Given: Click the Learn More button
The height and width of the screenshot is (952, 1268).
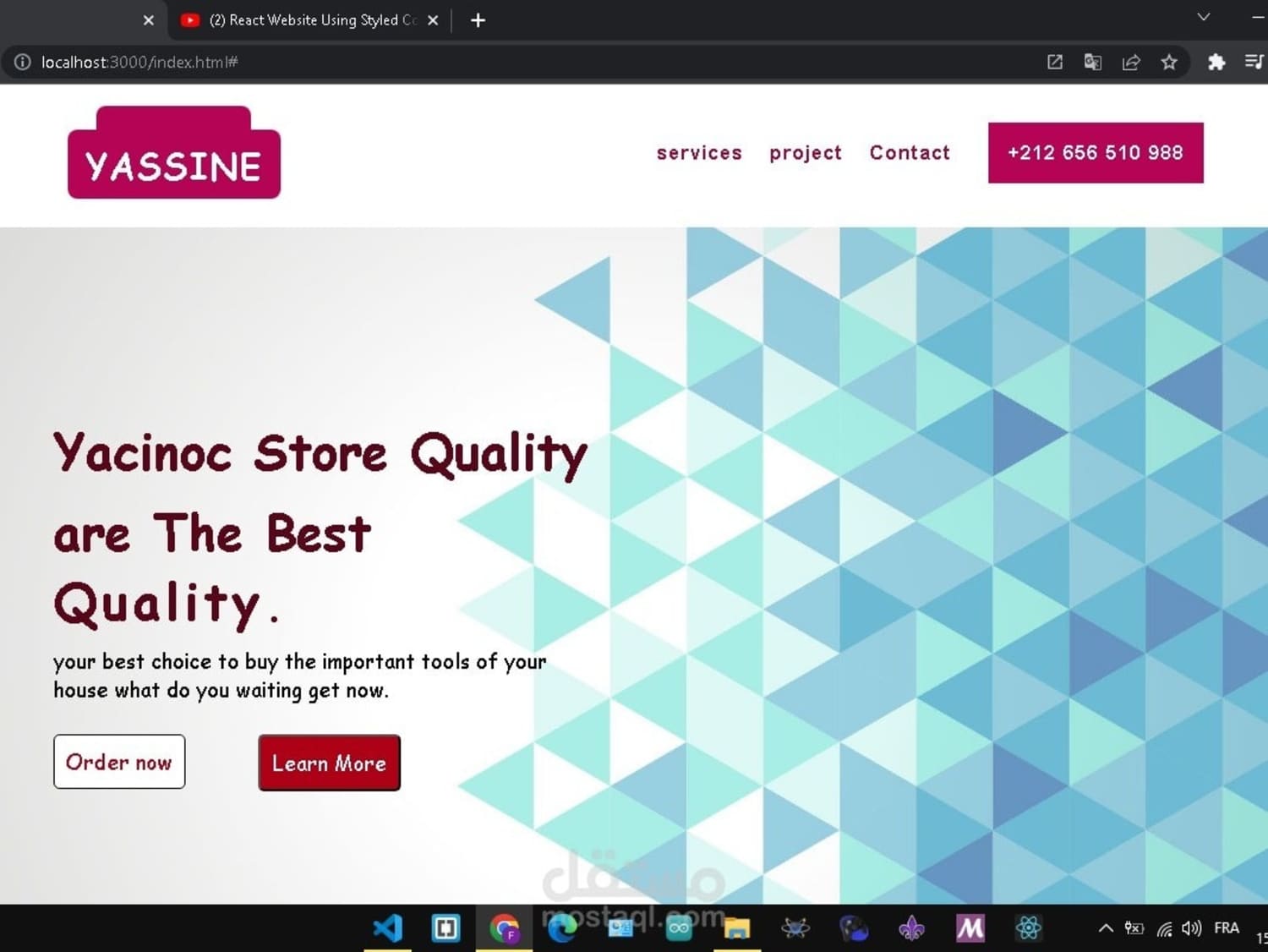Looking at the screenshot, I should click(329, 763).
